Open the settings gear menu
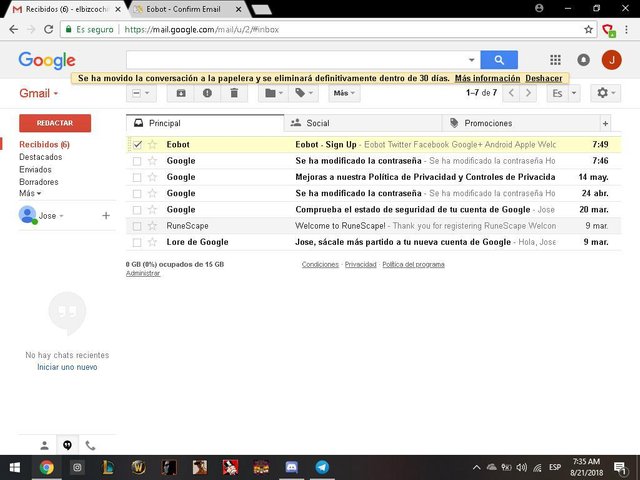This screenshot has height=480, width=640. click(x=606, y=93)
